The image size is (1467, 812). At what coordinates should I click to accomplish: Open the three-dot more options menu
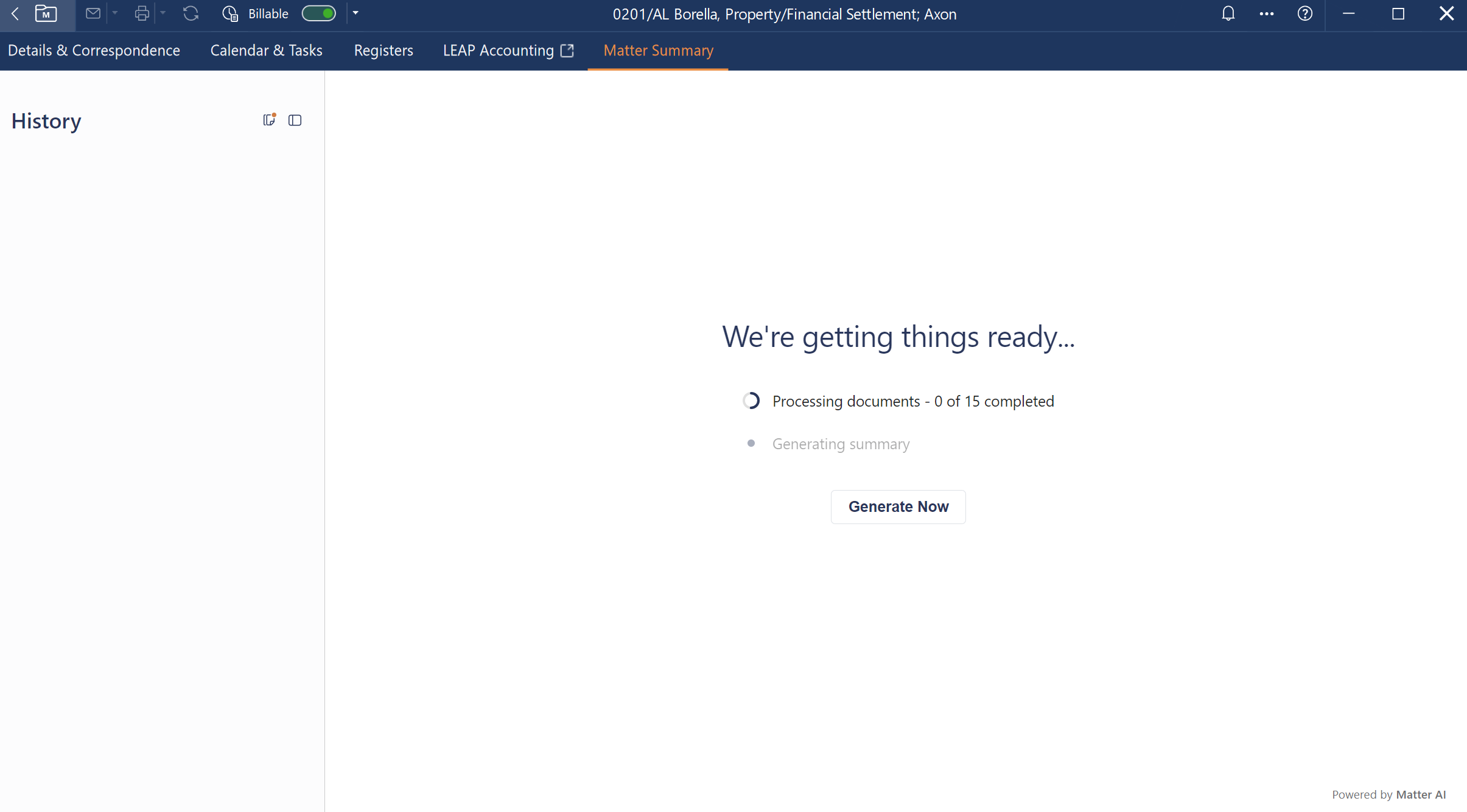tap(1266, 13)
